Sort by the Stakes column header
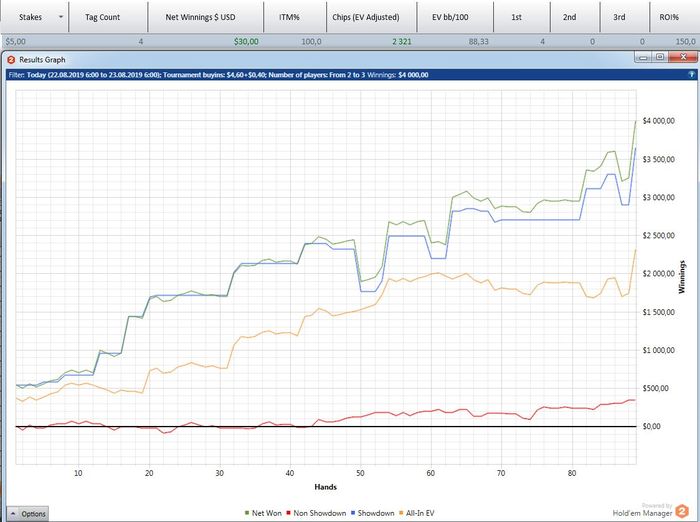Viewport: 700px width, 522px height. (x=30, y=17)
